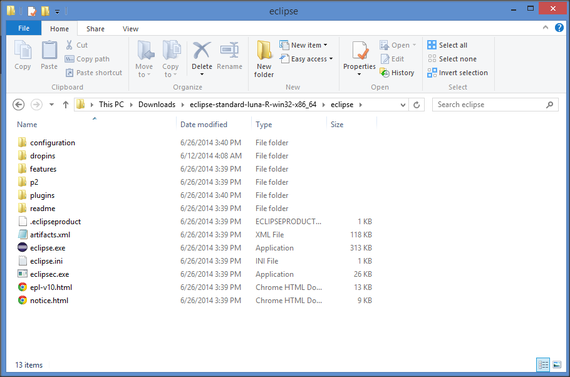Expand the Properties dropdown arrow
Viewport: 570px width, 377px height.
coord(360,75)
